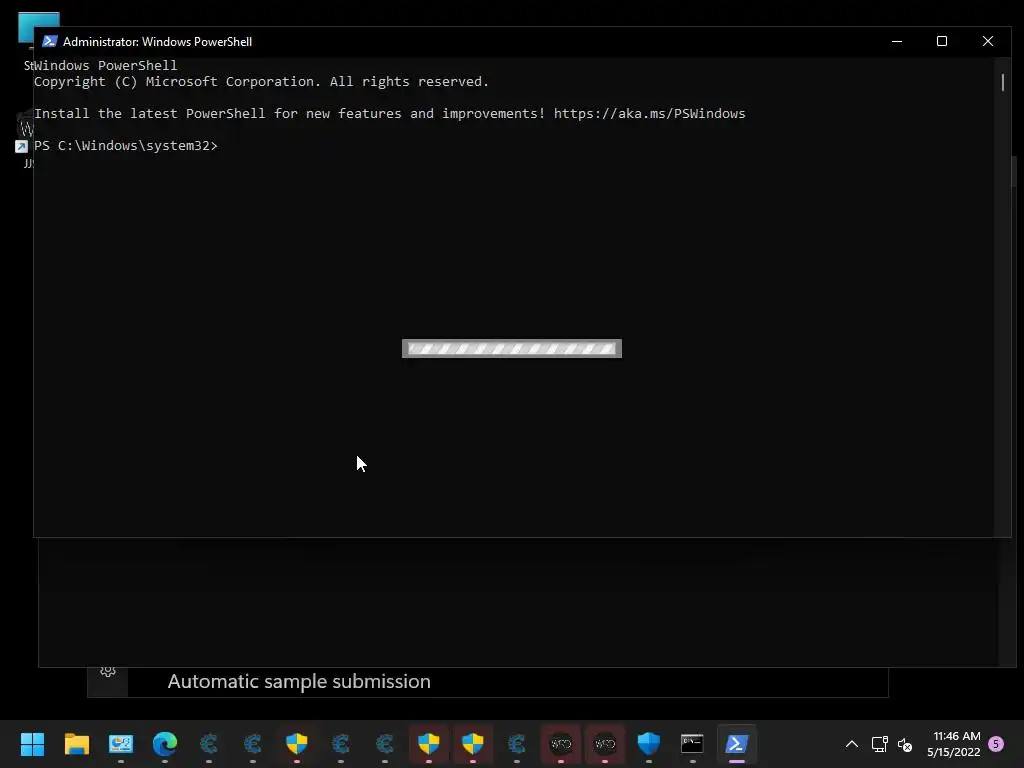1024x768 pixels.
Task: Click the active PowerShell taskbar icon
Action: 737,743
